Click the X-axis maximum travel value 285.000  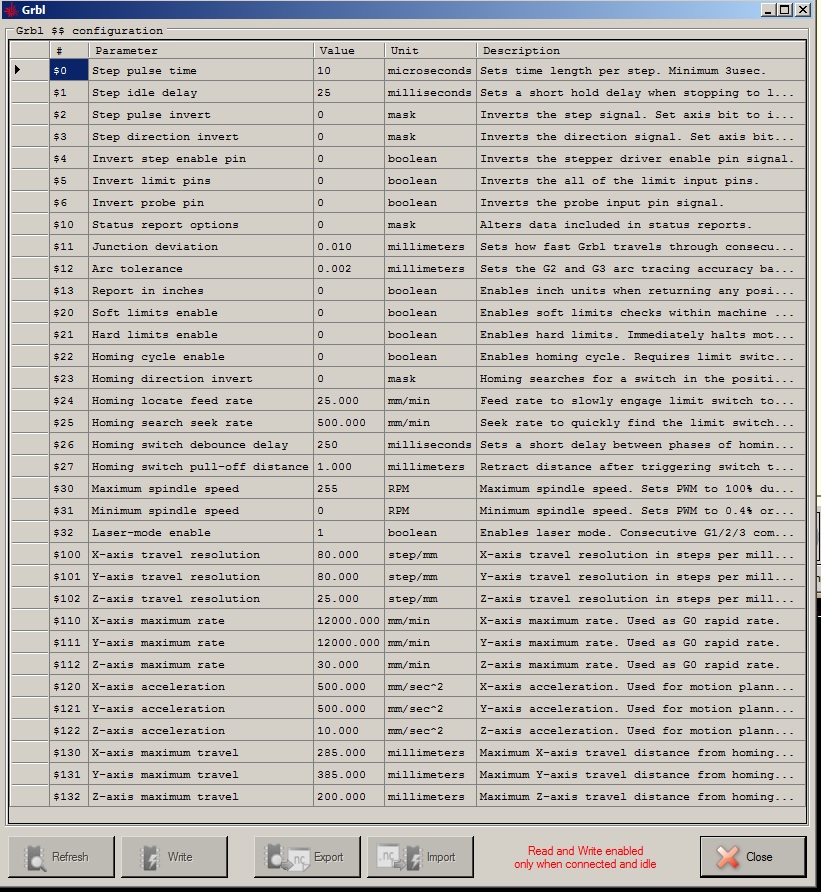click(349, 752)
